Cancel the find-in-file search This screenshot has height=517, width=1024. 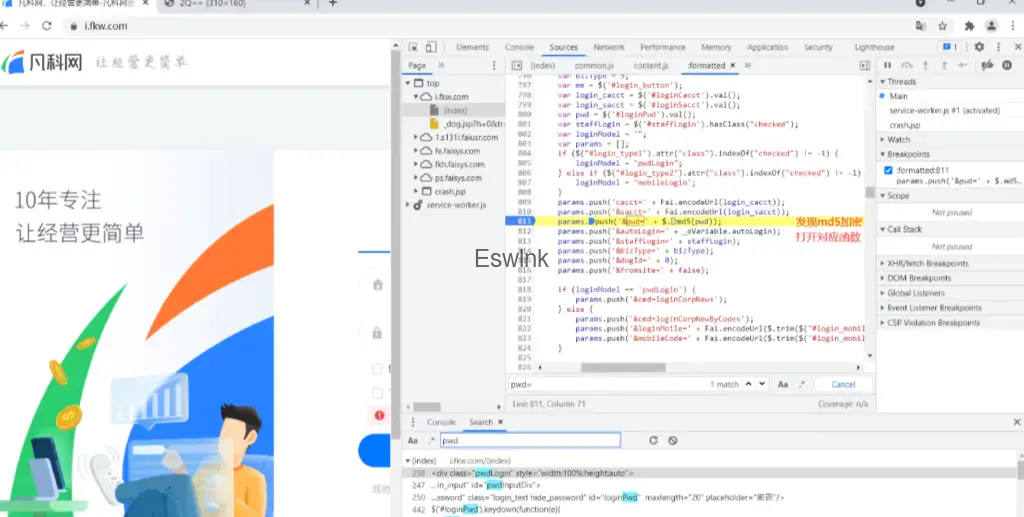click(x=843, y=384)
